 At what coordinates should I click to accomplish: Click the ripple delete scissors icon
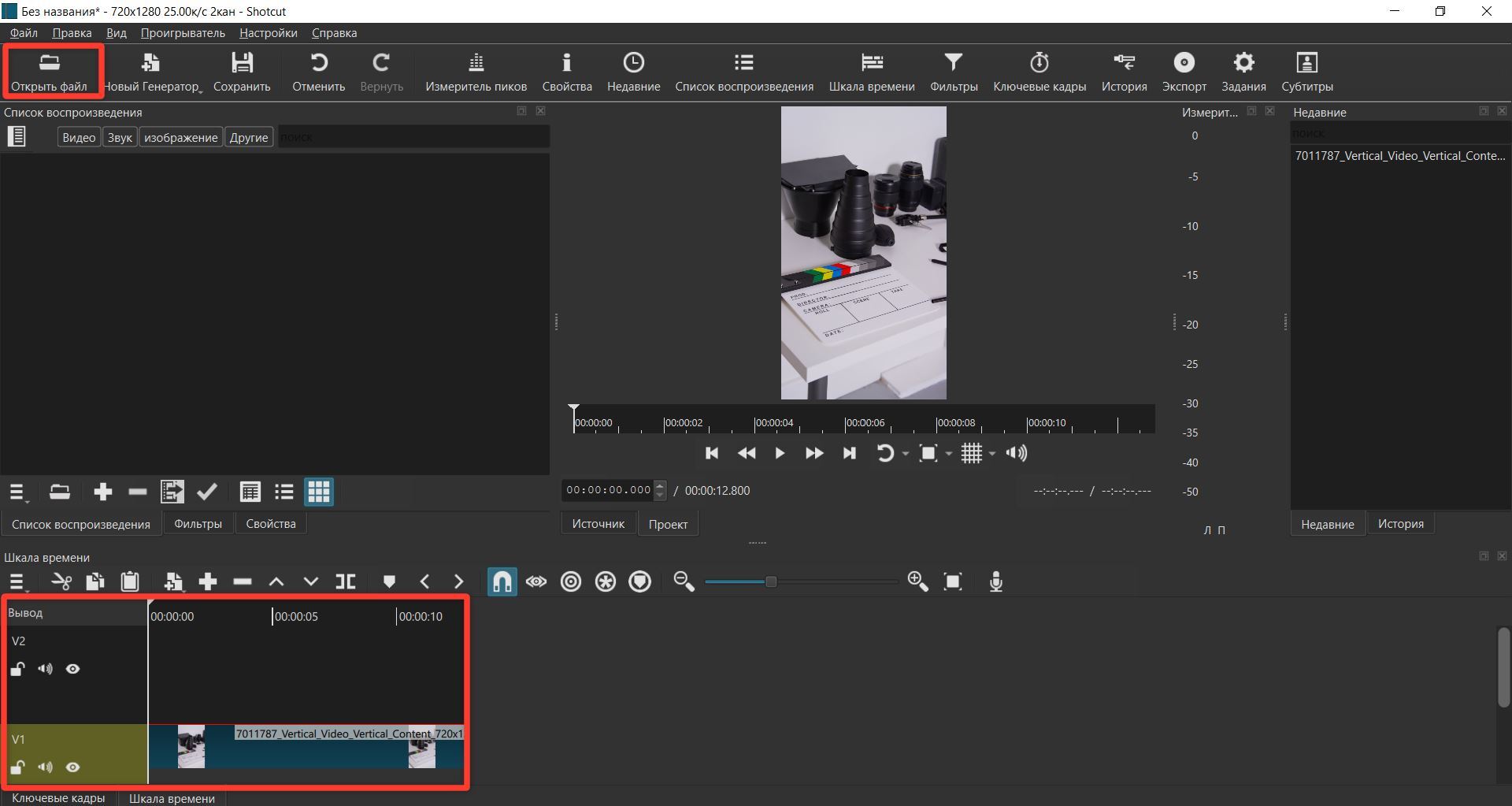[x=61, y=582]
